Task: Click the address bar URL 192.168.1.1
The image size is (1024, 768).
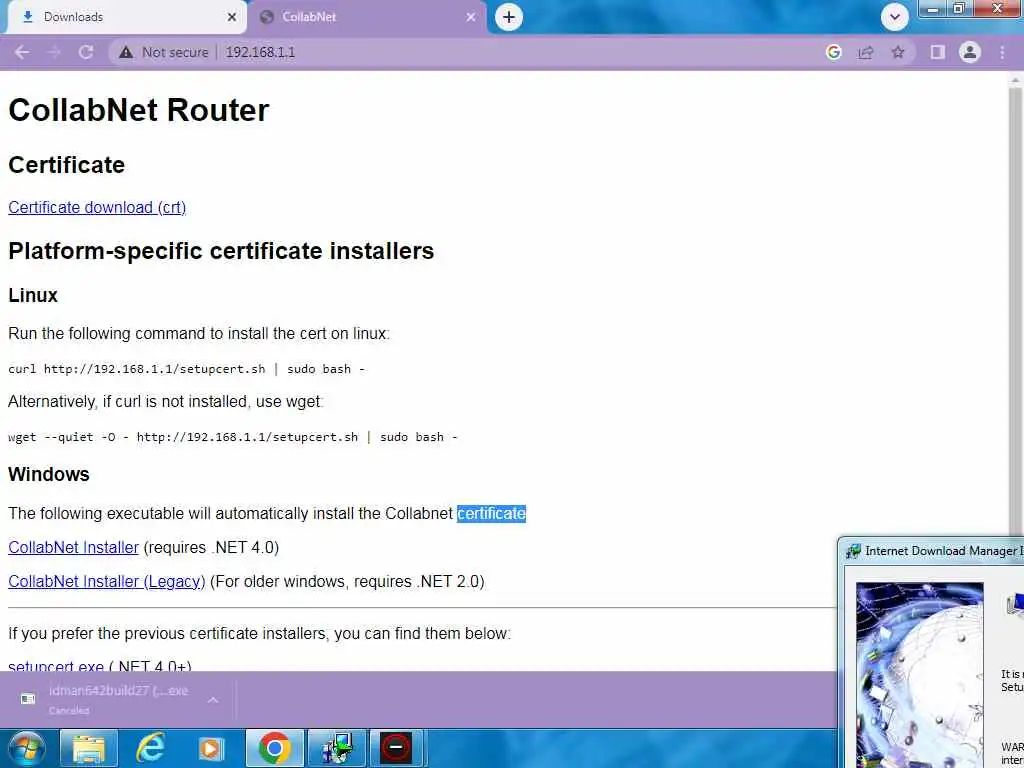Action: point(260,52)
